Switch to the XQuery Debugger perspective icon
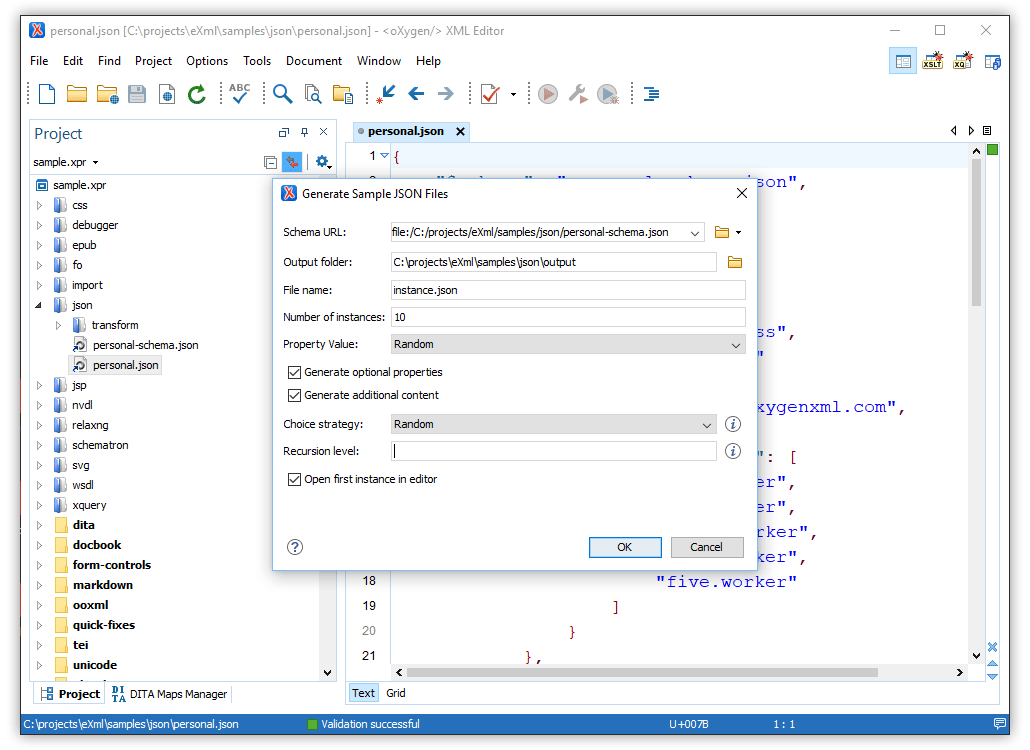The width and height of the screenshot is (1030, 750). (x=963, y=61)
